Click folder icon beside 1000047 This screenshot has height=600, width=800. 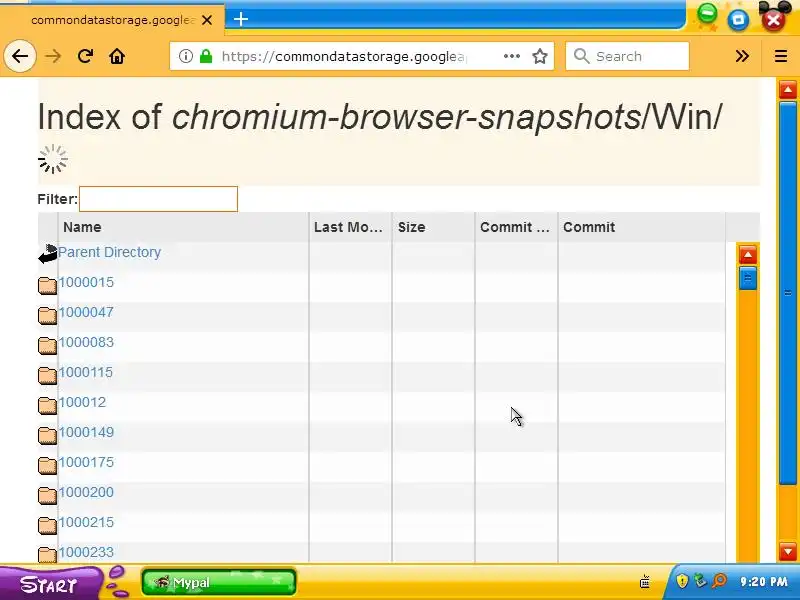(x=47, y=316)
